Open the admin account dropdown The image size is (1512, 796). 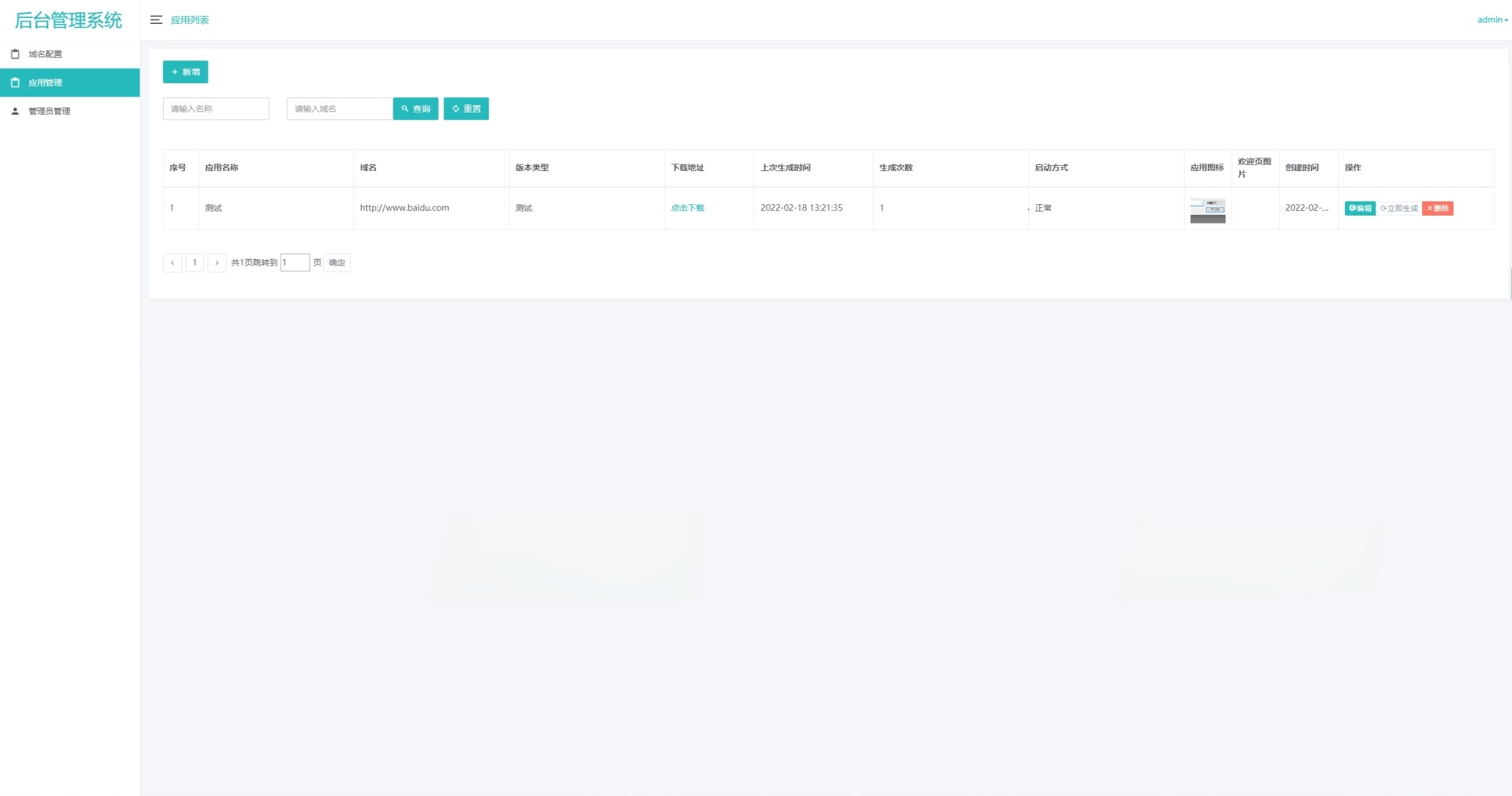[1491, 19]
